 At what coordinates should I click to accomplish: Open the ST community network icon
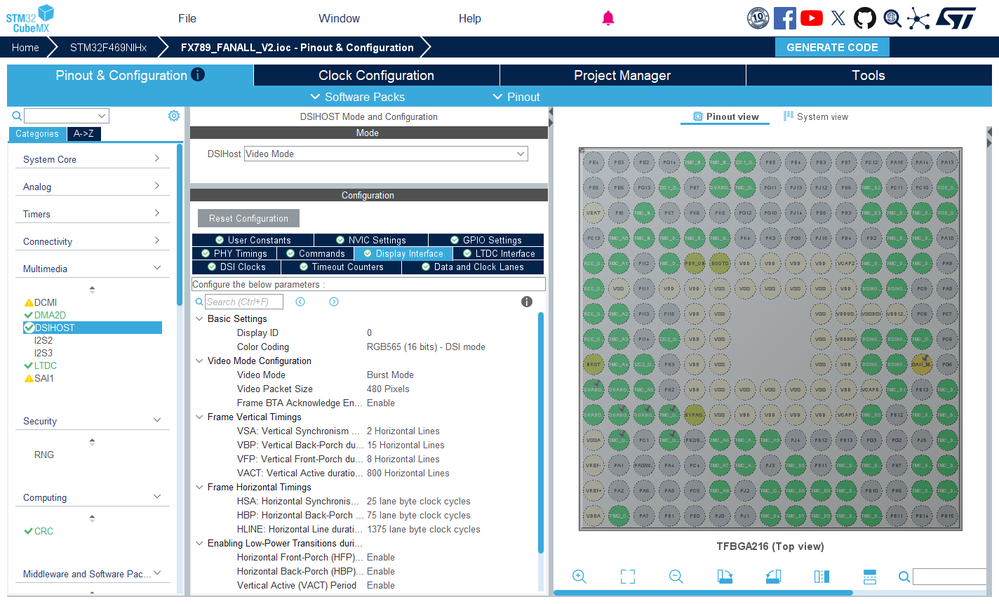click(918, 18)
